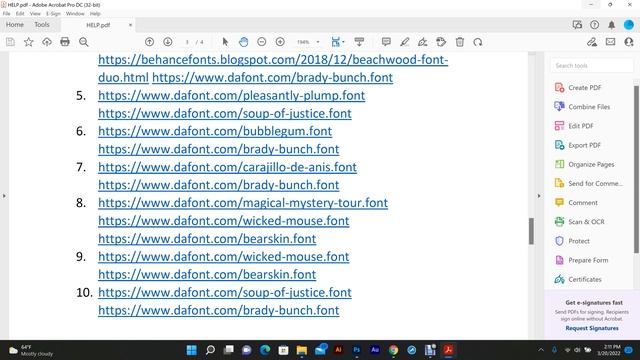640x360 pixels.
Task: Activate the hand pan tool
Action: (243, 42)
